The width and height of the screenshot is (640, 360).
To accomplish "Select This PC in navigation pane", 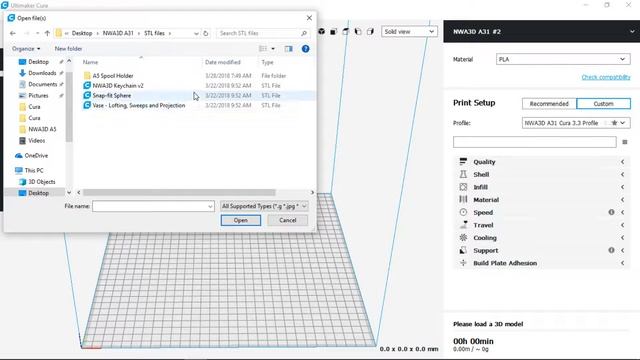I will click(33, 170).
